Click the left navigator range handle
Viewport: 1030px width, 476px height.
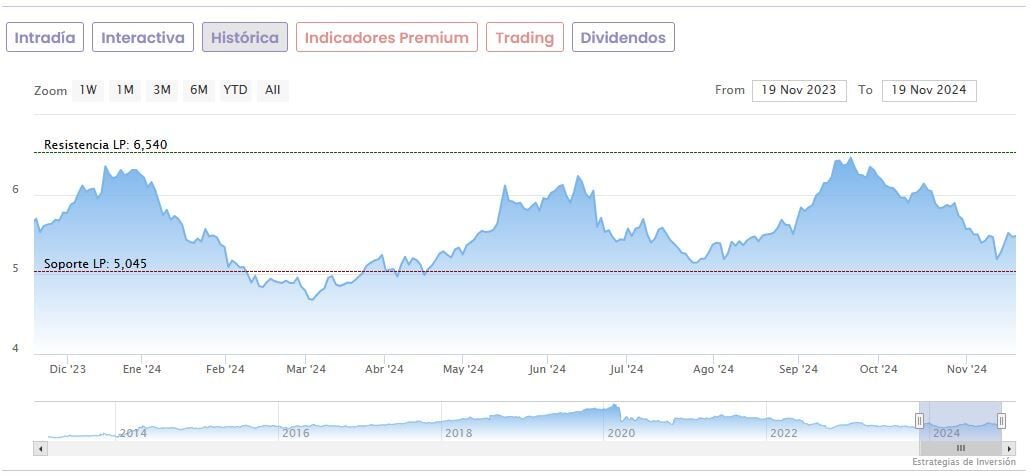point(919,421)
